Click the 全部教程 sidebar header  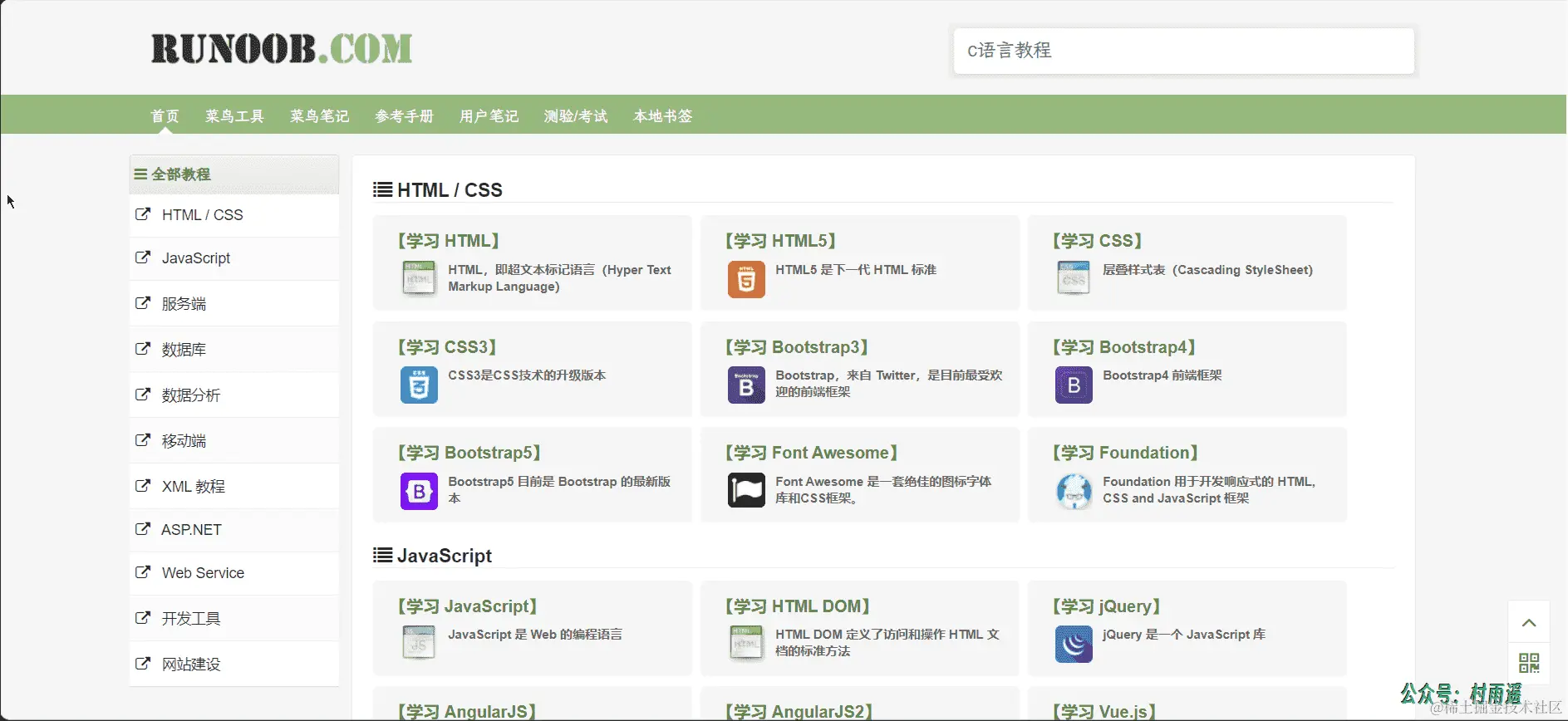click(234, 174)
